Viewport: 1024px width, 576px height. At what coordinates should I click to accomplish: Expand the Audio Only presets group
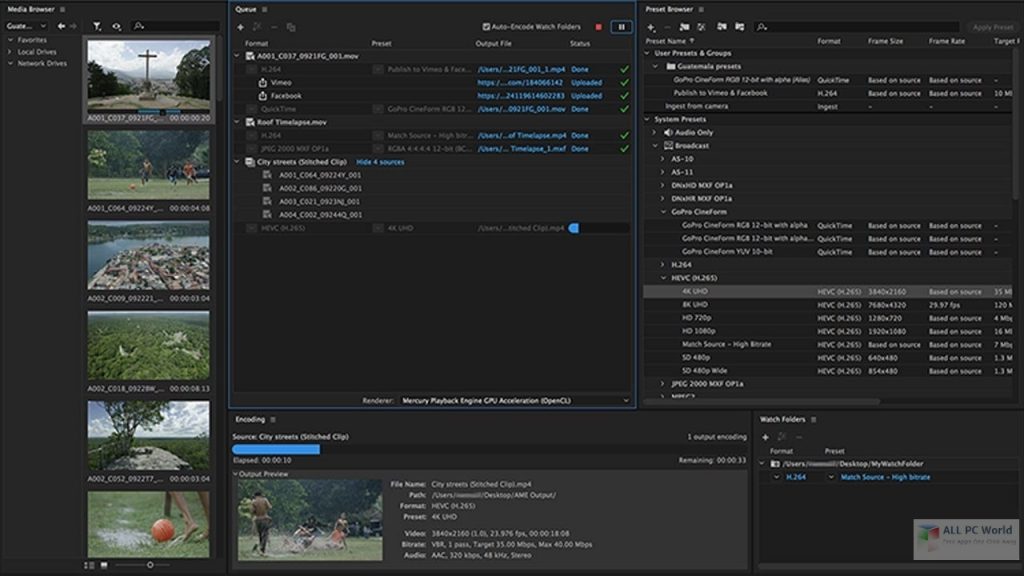coord(656,132)
